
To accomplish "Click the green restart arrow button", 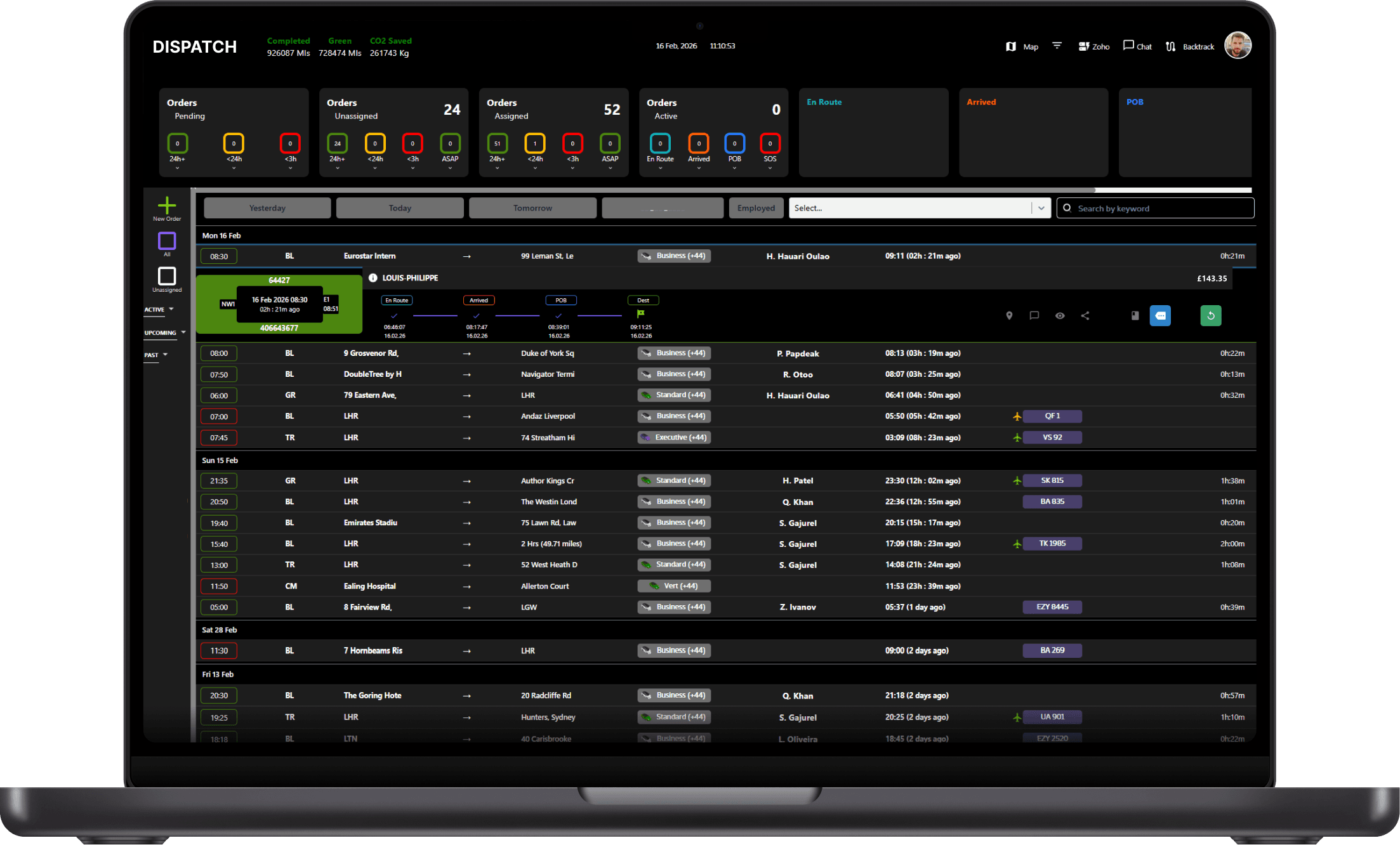I will 1210,315.
